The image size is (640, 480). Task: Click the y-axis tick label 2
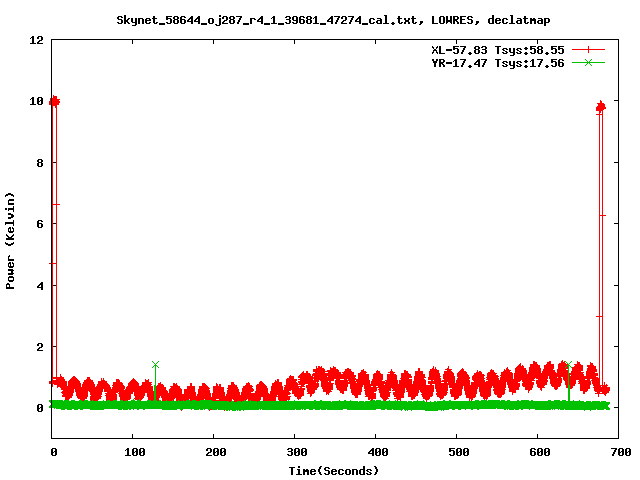tap(40, 347)
